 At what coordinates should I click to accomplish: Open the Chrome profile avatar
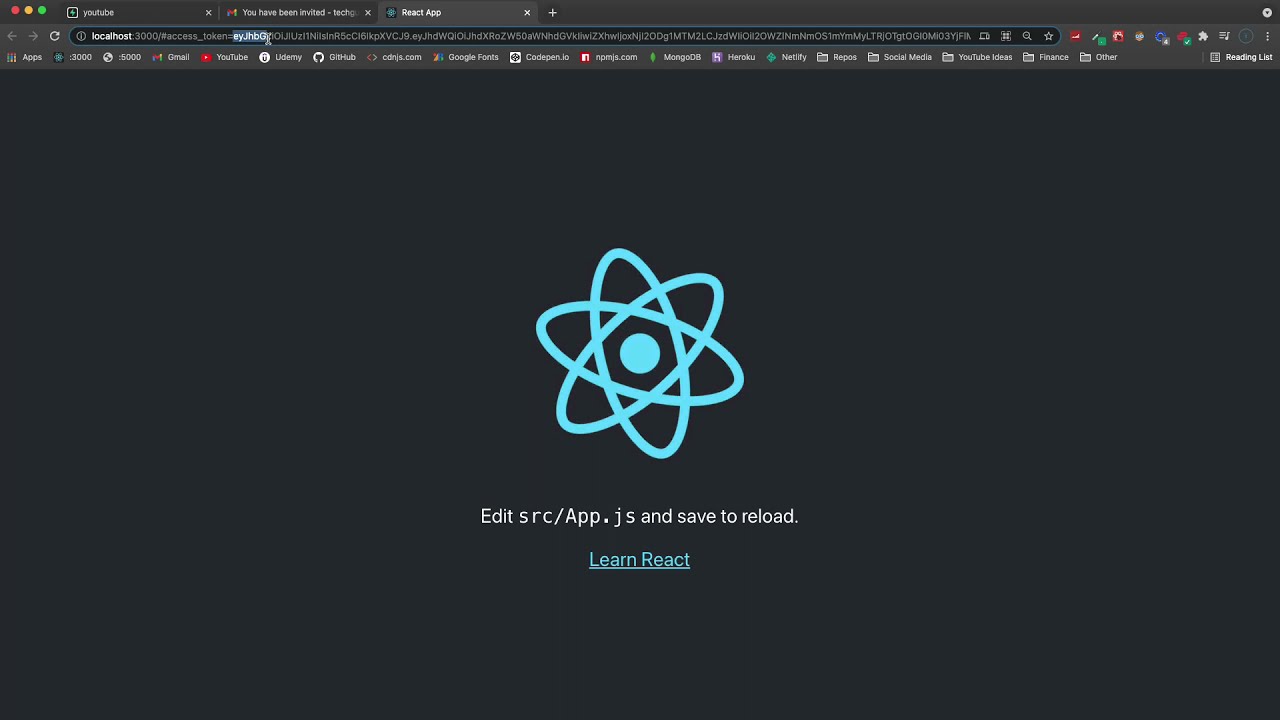1246,36
